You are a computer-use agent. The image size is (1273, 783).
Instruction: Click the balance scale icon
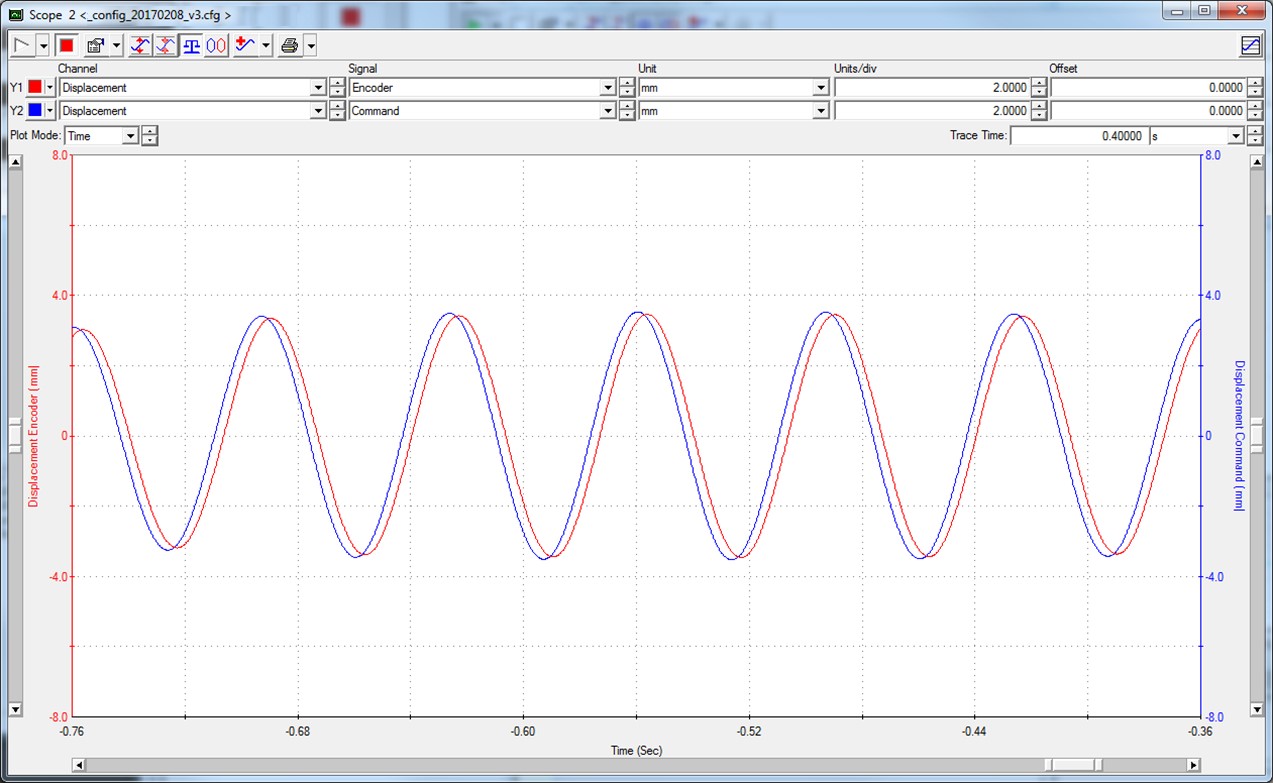tap(191, 45)
